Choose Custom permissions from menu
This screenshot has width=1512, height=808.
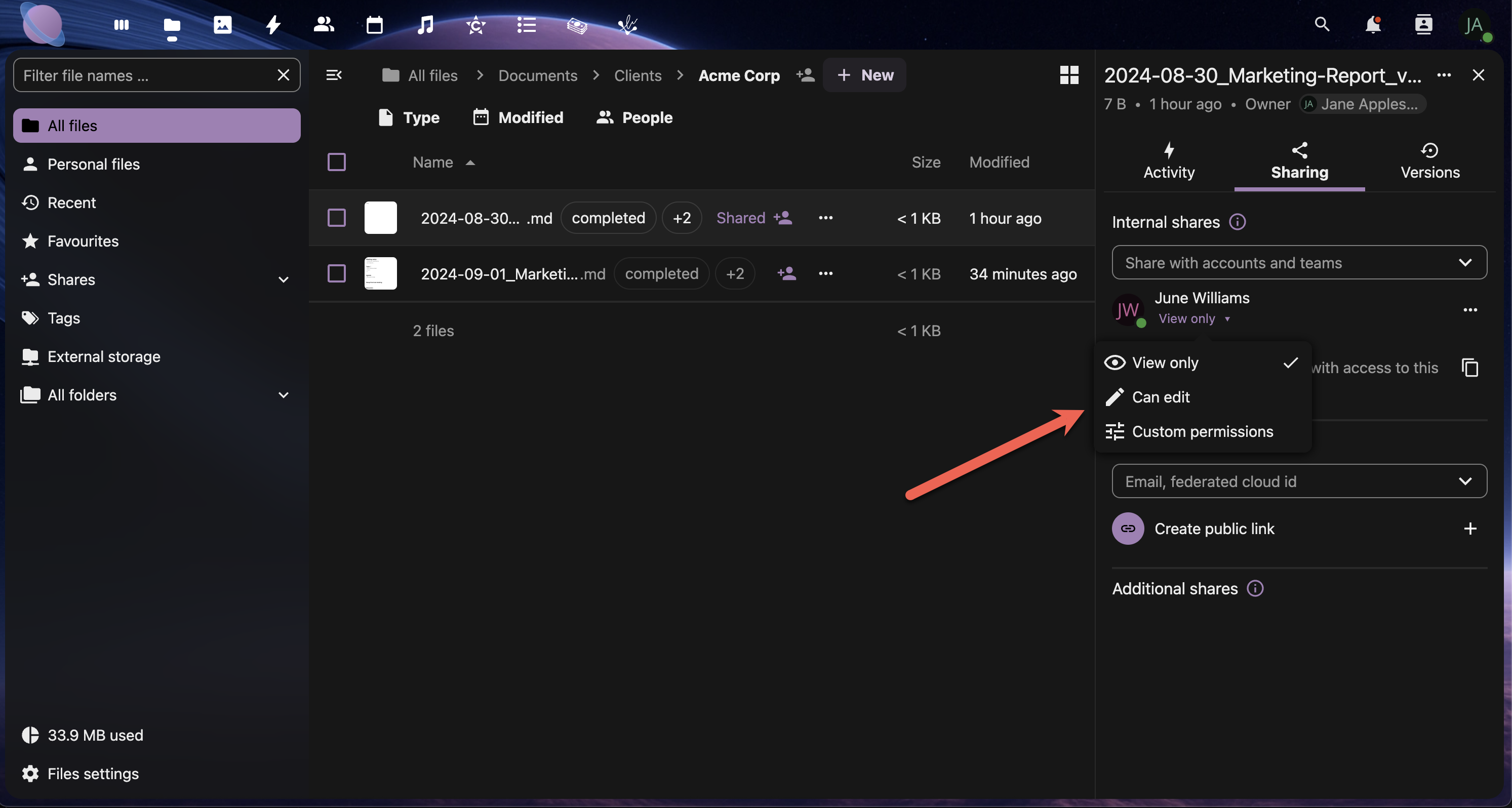point(1202,432)
